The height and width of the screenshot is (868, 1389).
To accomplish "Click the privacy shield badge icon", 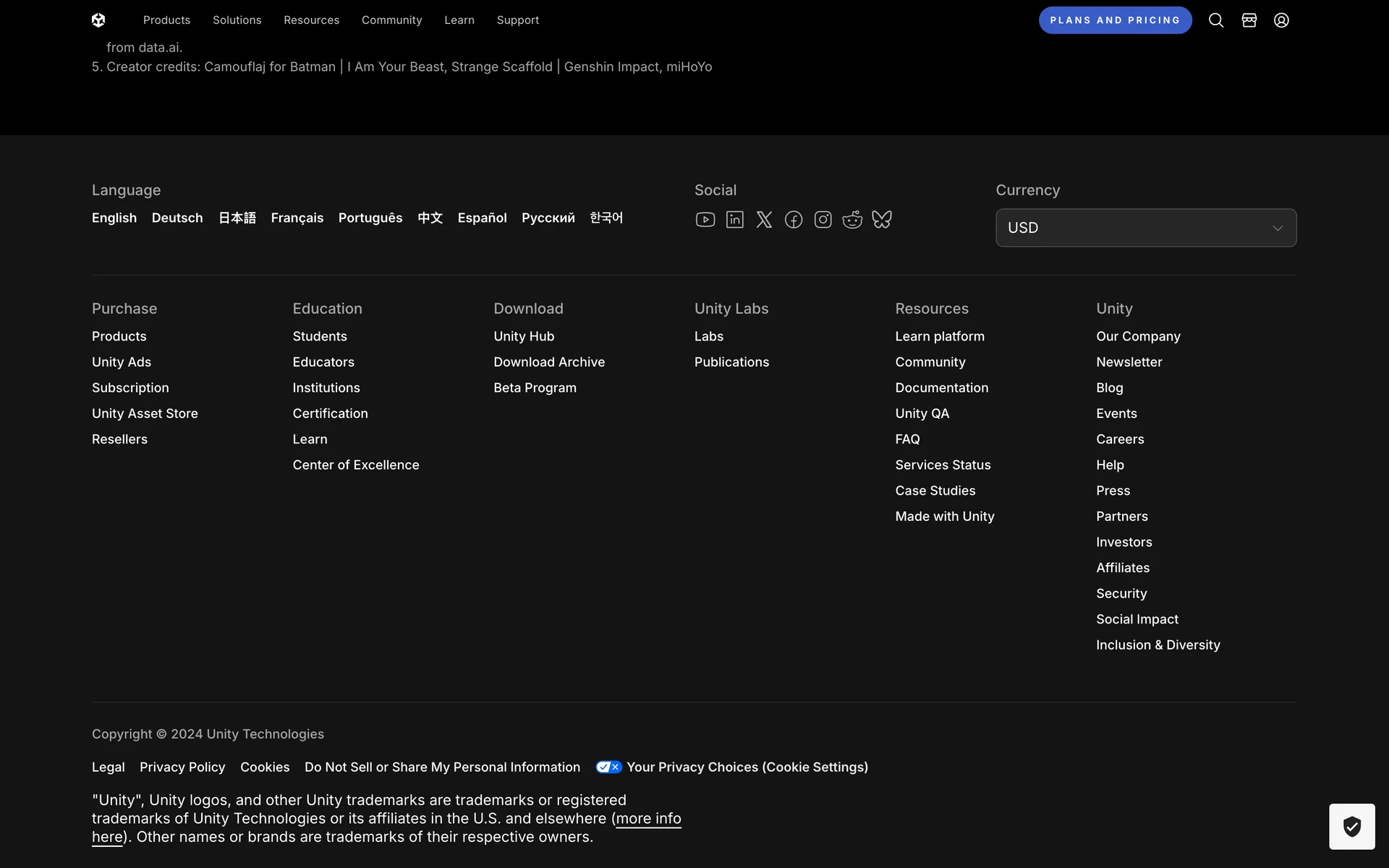I will [x=1351, y=826].
